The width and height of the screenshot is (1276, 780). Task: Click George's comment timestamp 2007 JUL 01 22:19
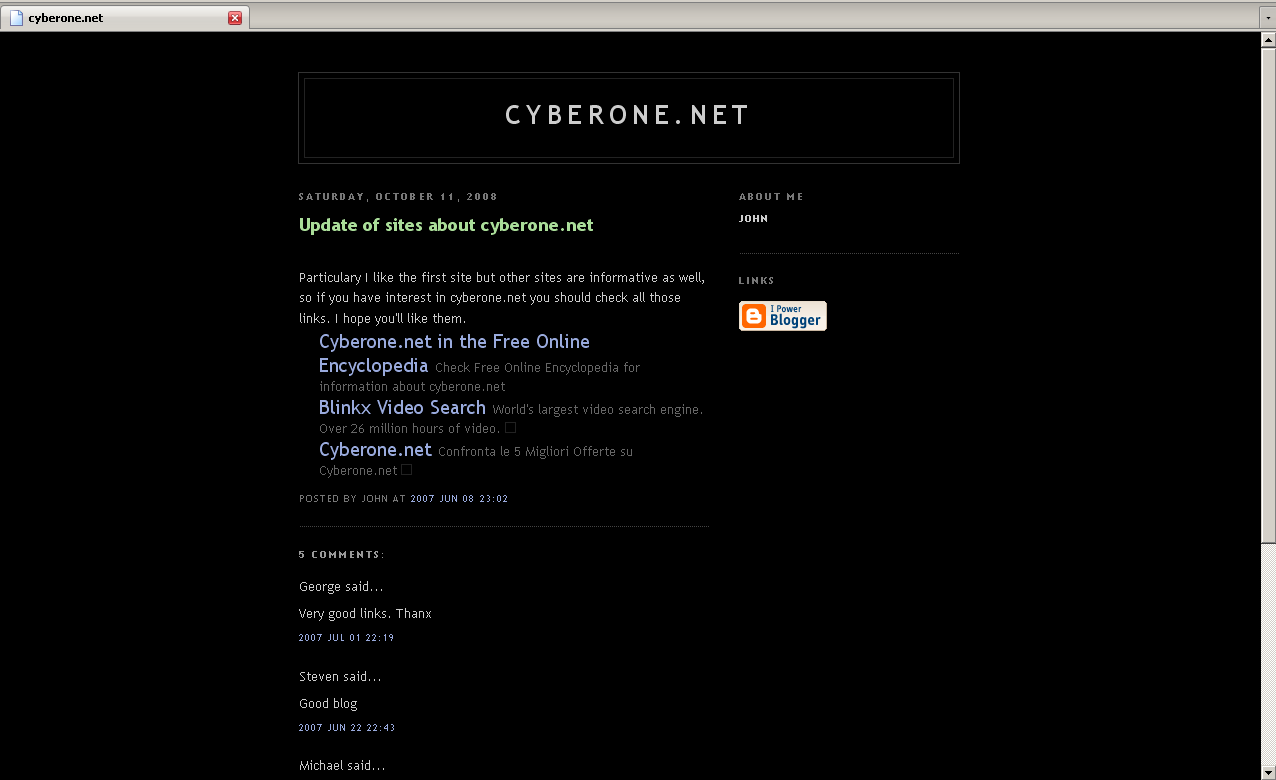tap(346, 638)
